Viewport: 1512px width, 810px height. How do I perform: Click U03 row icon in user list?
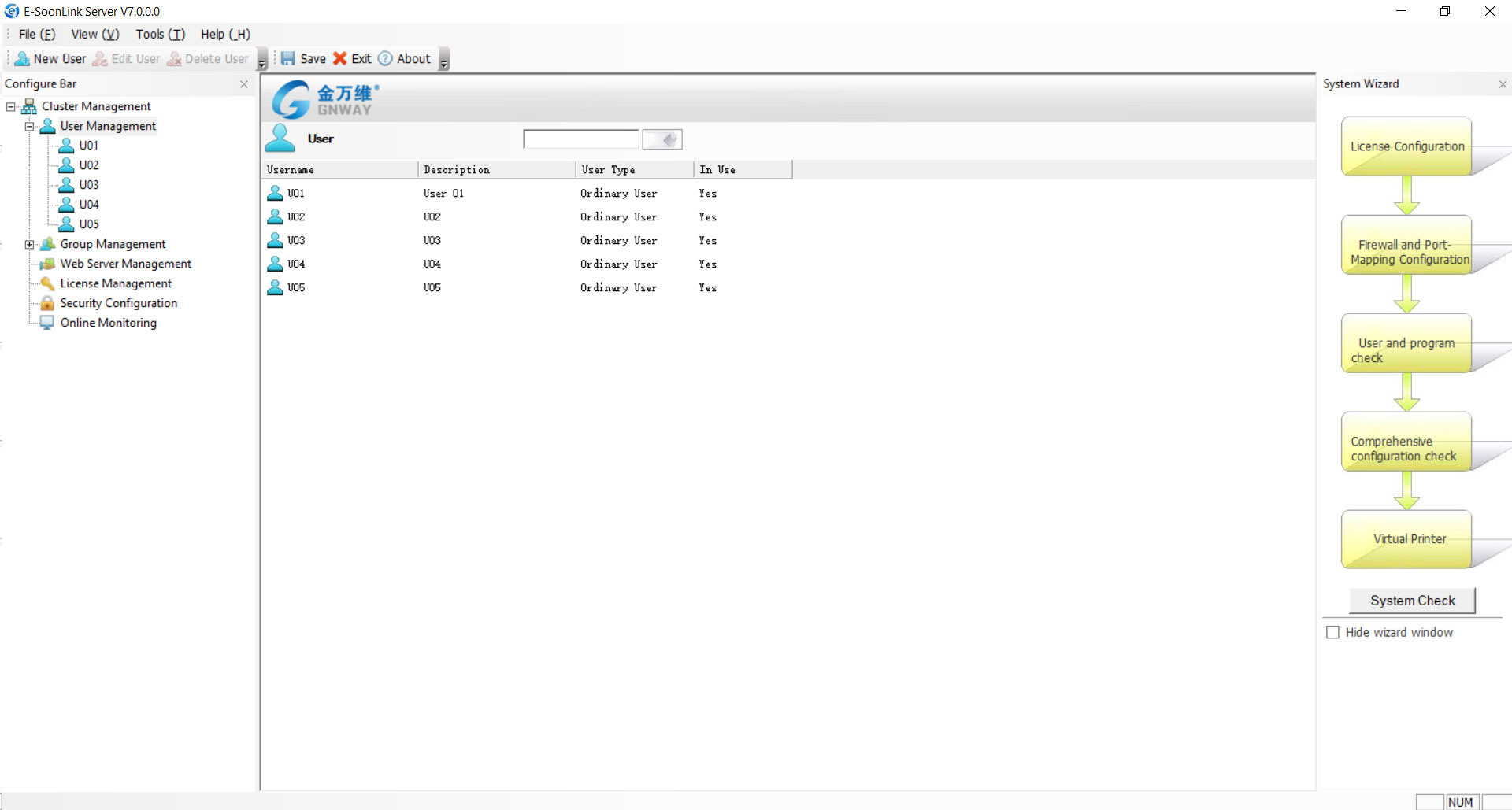coord(275,240)
